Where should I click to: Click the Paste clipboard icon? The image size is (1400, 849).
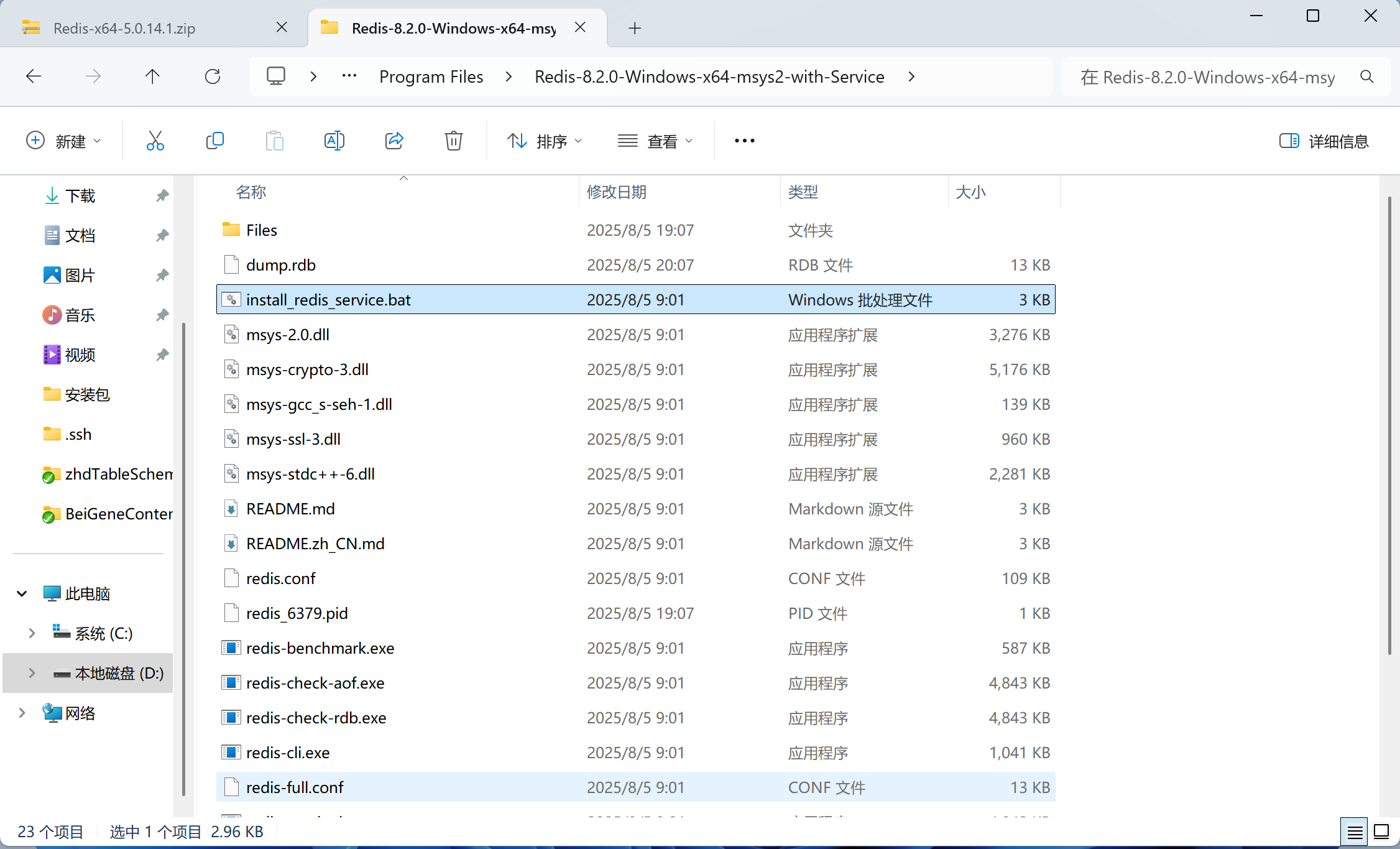click(275, 141)
